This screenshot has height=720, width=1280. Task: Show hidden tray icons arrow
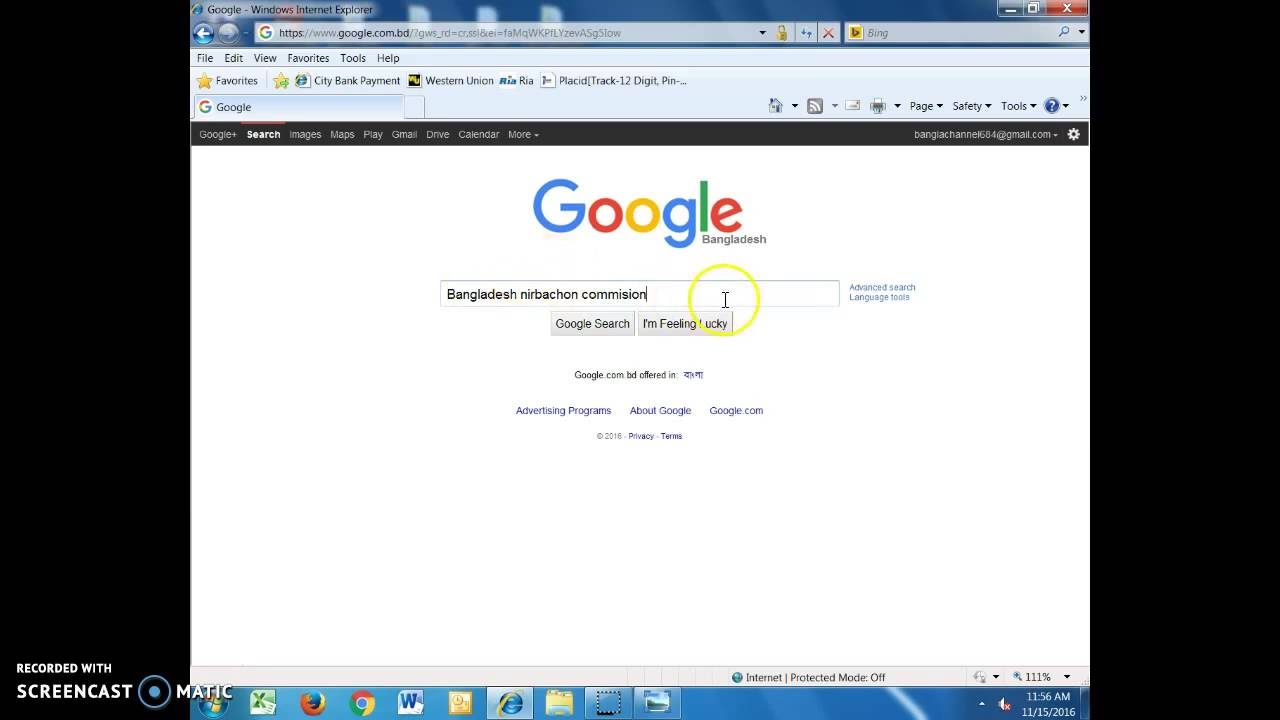[981, 704]
